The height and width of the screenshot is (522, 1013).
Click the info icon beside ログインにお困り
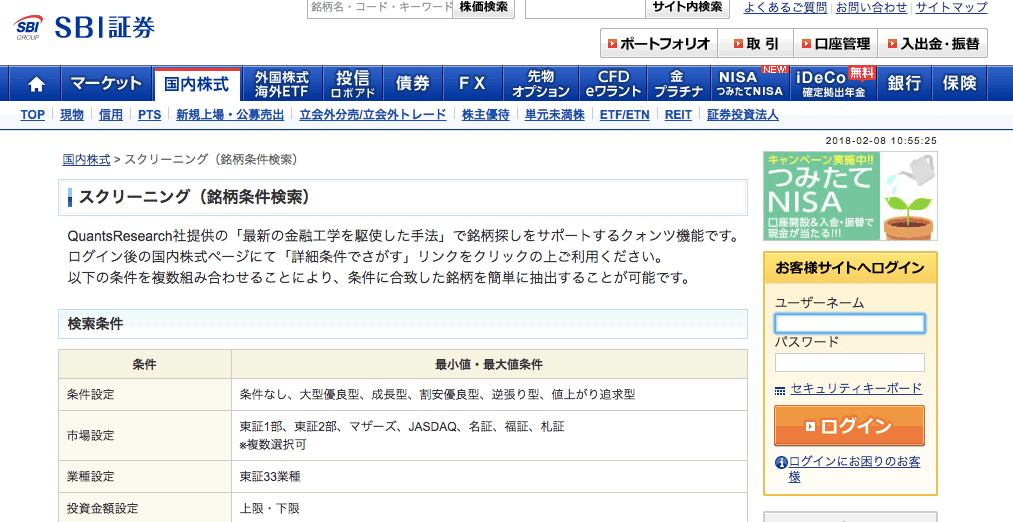(x=781, y=462)
